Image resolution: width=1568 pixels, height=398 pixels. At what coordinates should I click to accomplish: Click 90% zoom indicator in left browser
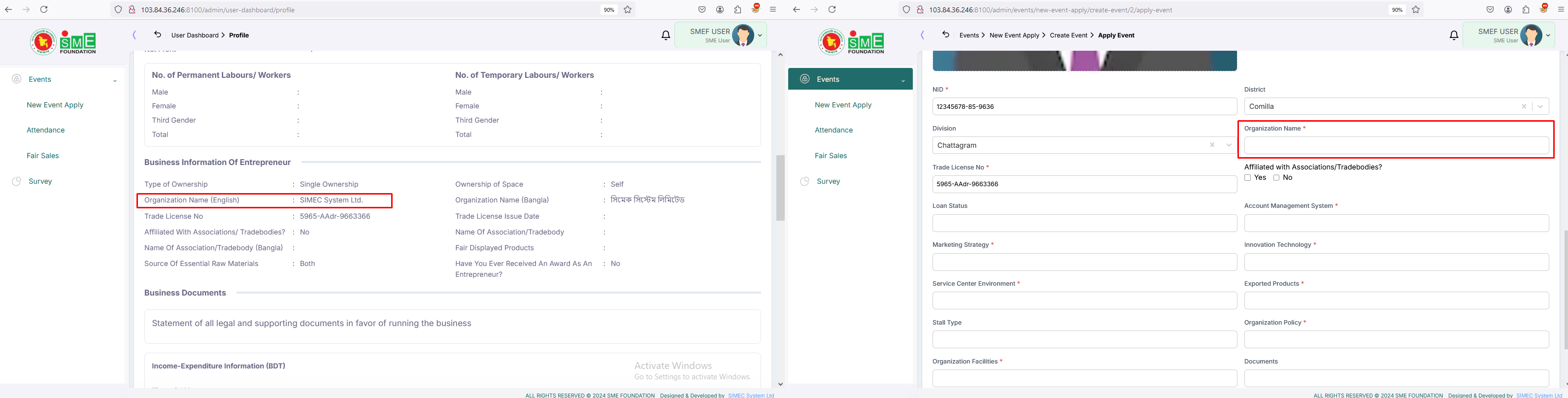609,10
